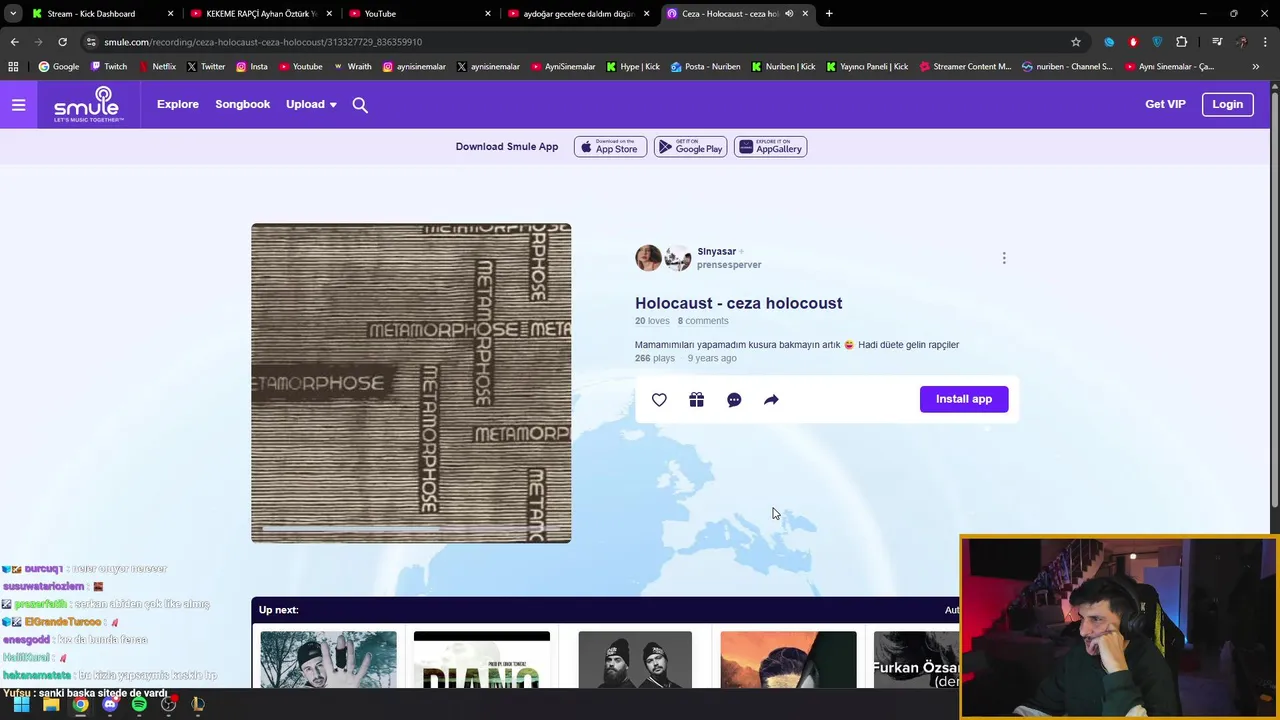The width and height of the screenshot is (1280, 720).
Task: Open a new browser tab
Action: click(x=829, y=14)
